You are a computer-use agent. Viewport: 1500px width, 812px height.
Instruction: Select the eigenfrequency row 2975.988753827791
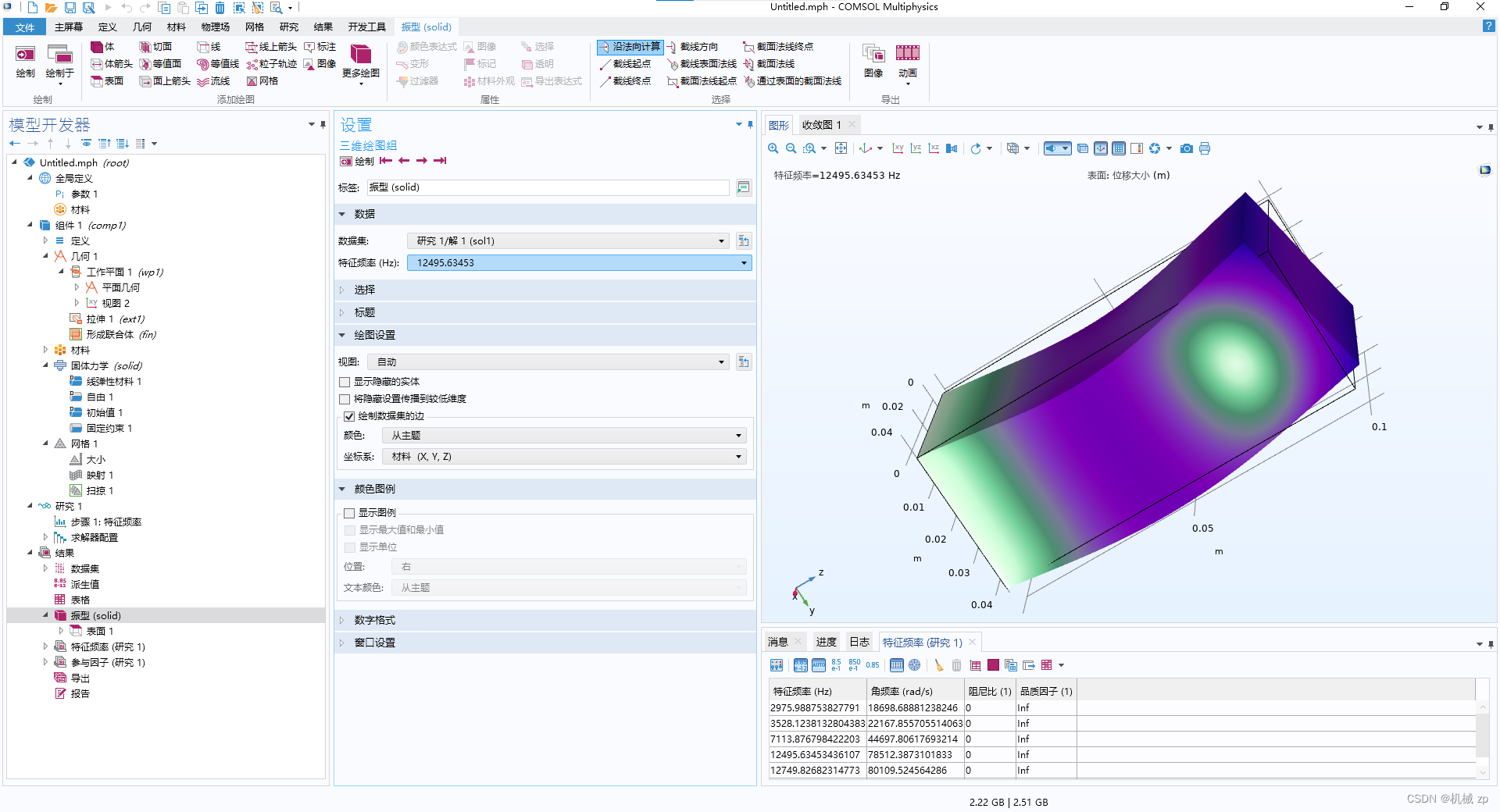click(x=816, y=707)
